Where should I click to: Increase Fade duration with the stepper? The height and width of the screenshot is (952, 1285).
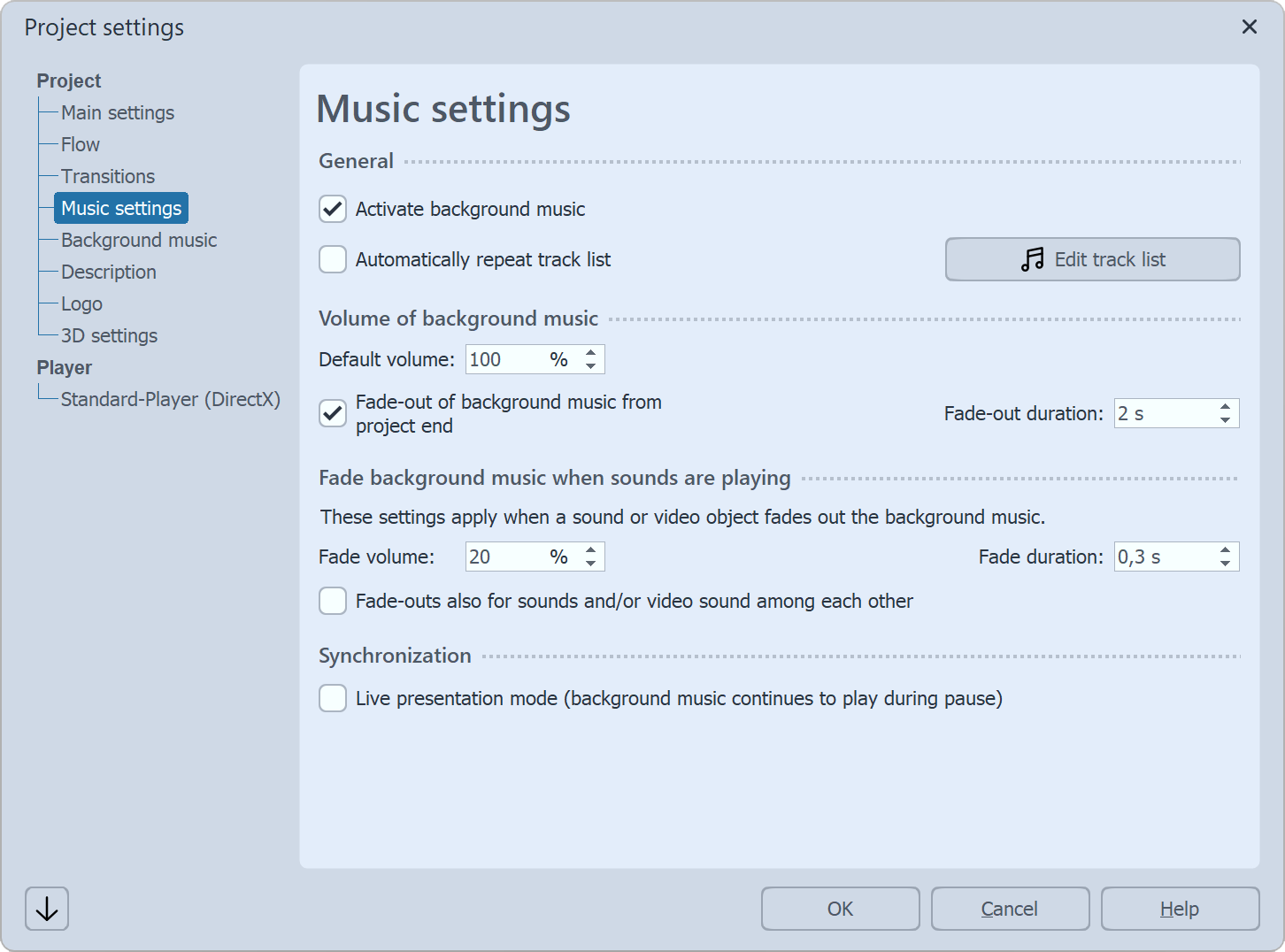(x=1224, y=550)
